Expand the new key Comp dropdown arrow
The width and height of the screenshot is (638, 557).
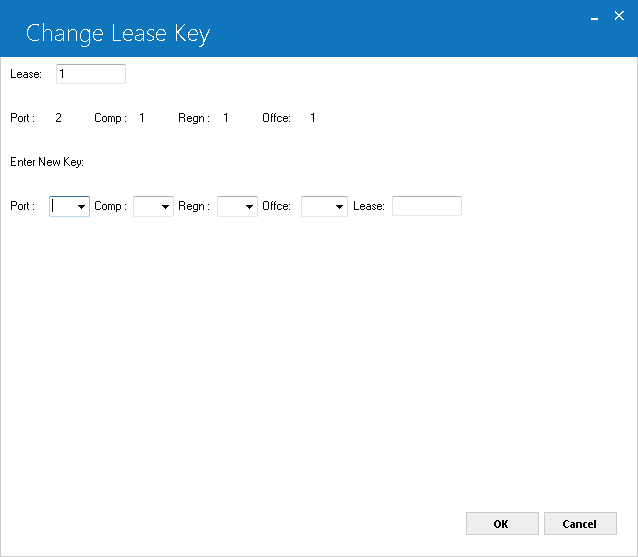pyautogui.click(x=165, y=207)
